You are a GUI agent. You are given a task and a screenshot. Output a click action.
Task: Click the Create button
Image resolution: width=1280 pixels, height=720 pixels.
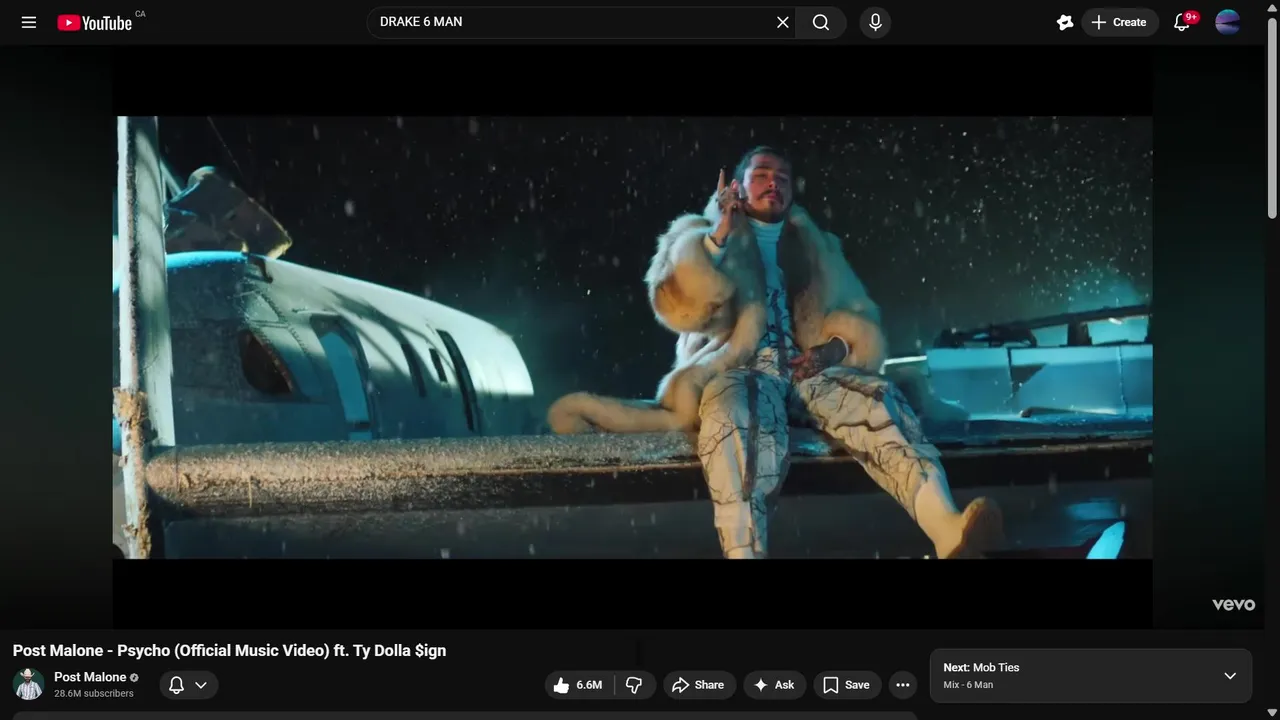[1120, 22]
